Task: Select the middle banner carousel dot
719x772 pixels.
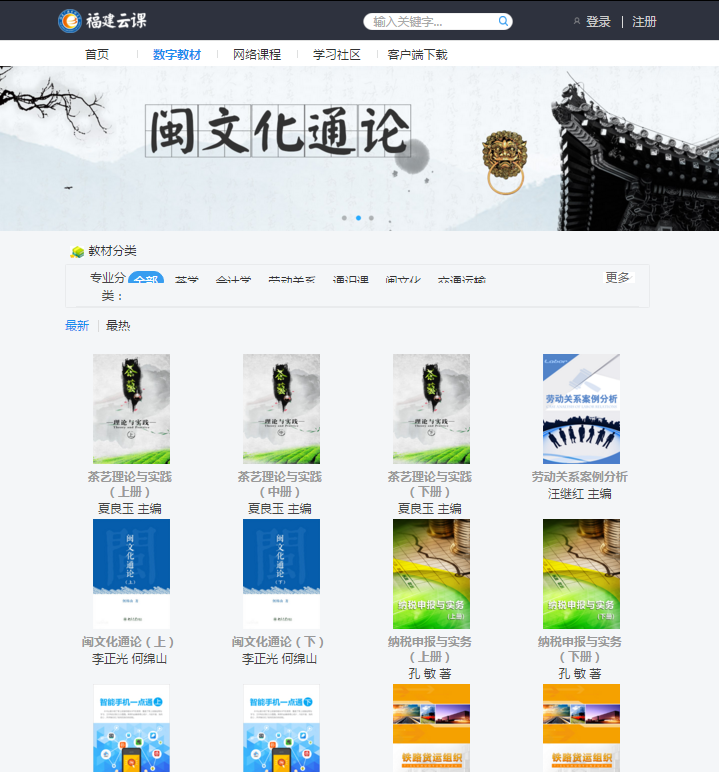Action: click(x=358, y=217)
